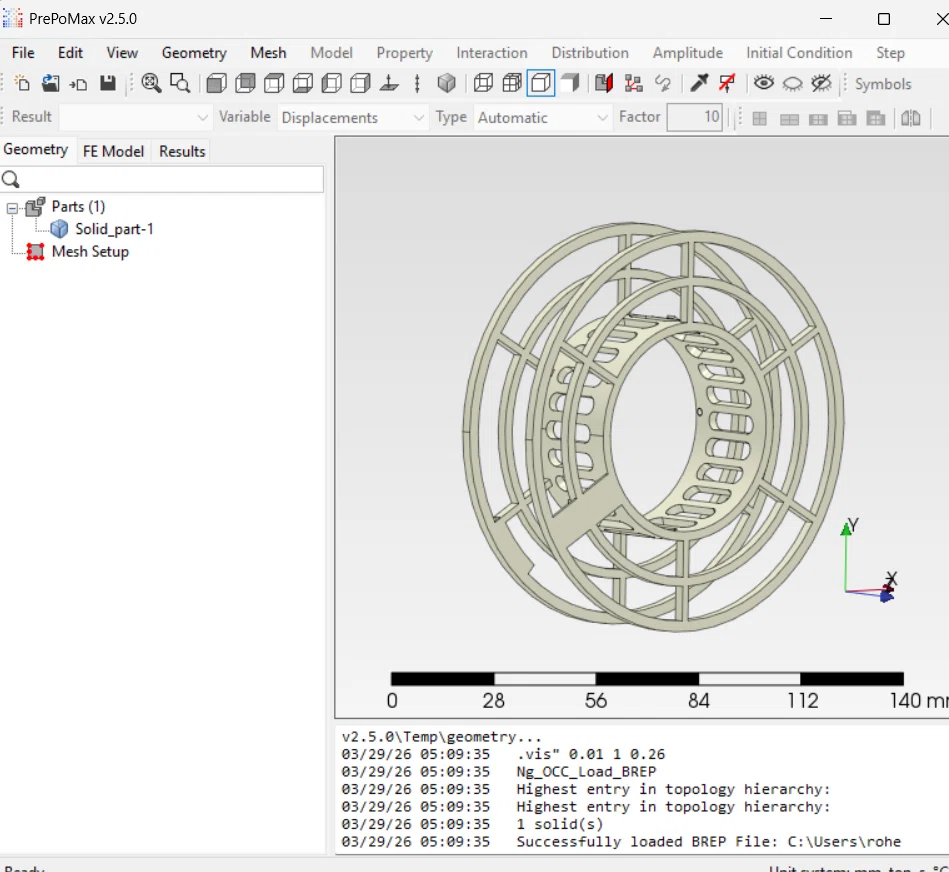Open the Variable Displacements dropdown

[353, 117]
